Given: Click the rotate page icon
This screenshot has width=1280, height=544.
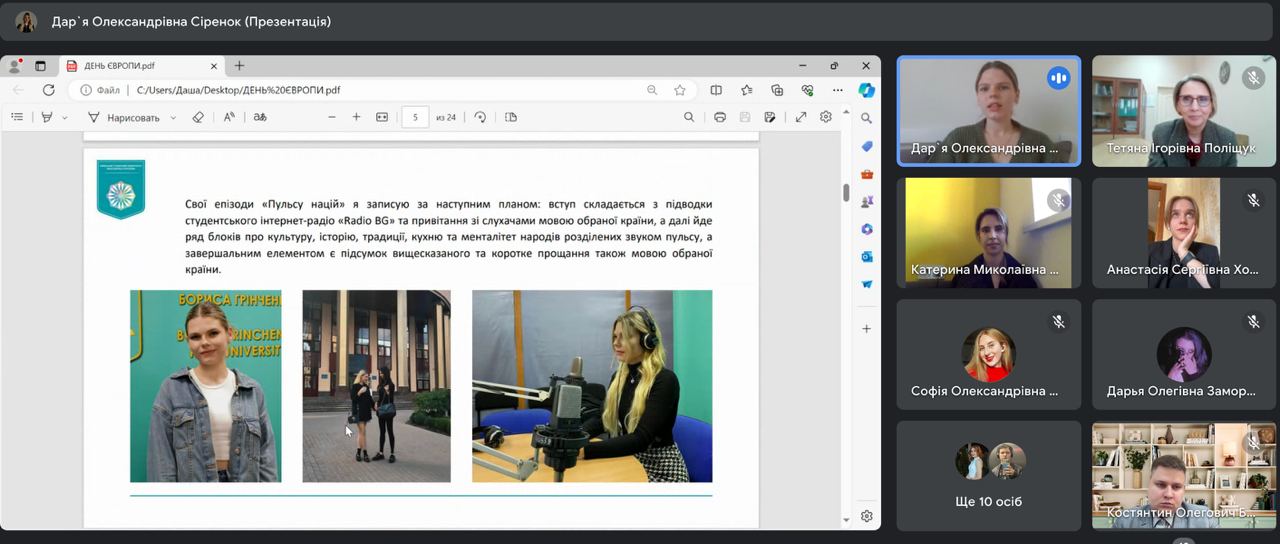Looking at the screenshot, I should pos(480,117).
